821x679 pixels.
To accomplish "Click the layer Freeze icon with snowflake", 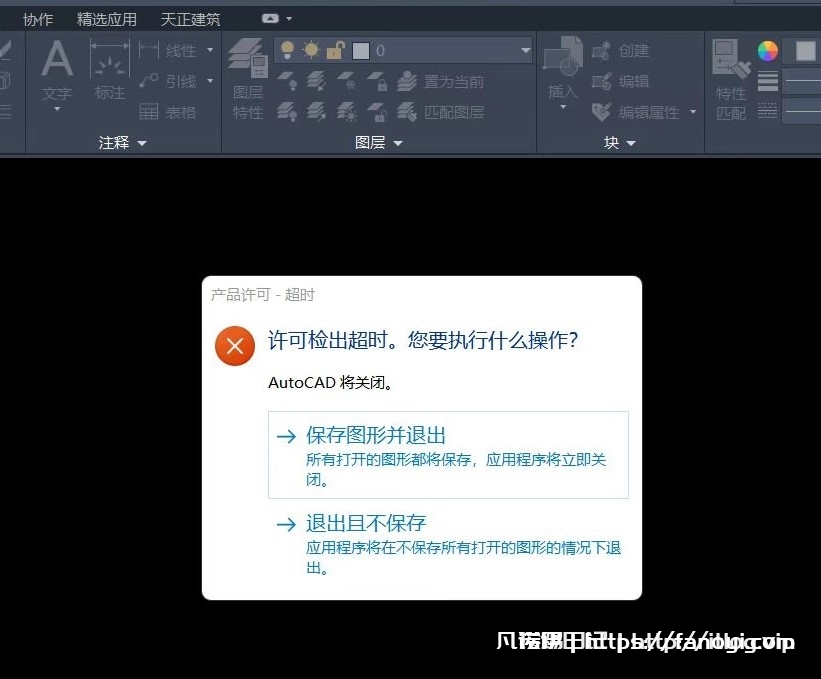I will click(347, 81).
